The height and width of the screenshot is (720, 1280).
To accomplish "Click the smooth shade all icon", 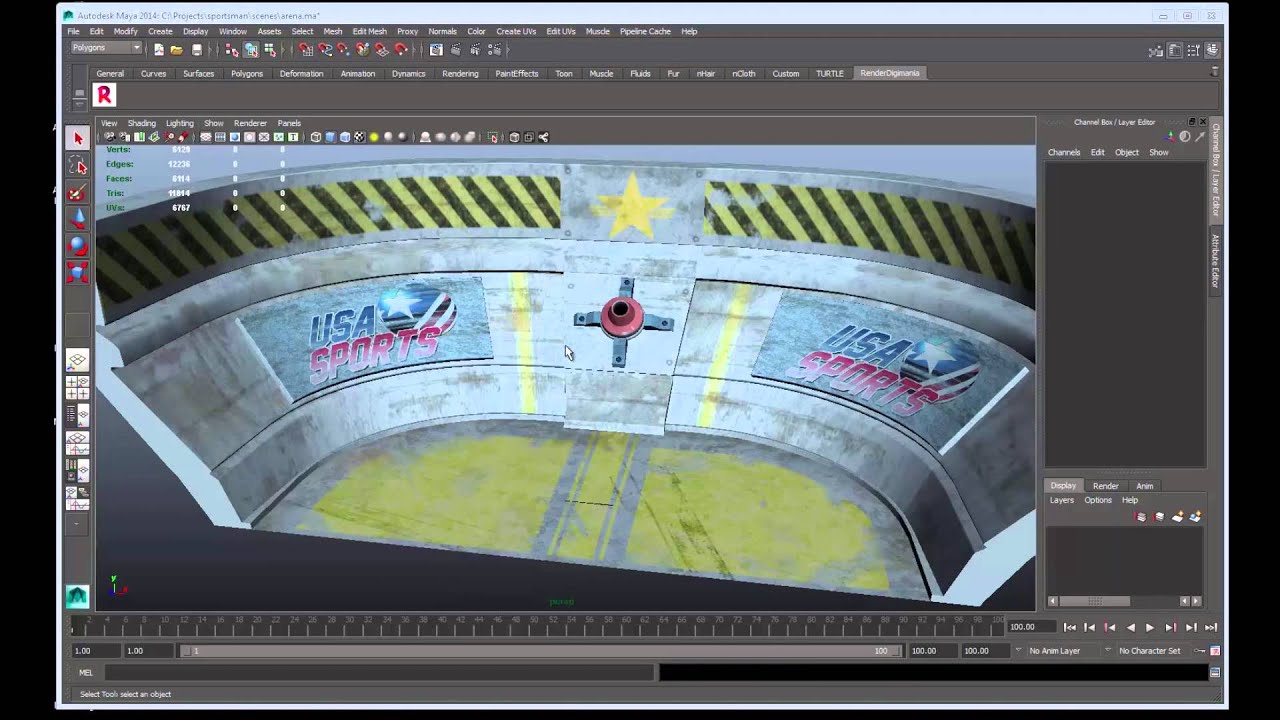I will pyautogui.click(x=330, y=137).
